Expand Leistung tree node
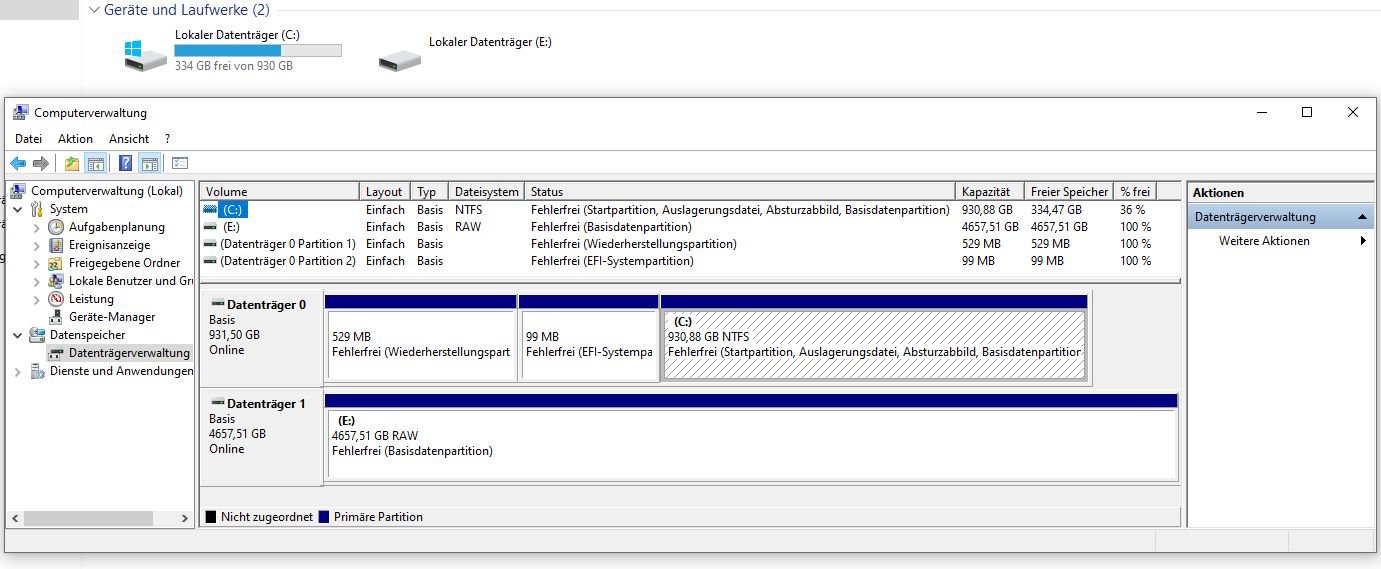1381x569 pixels. coord(37,299)
